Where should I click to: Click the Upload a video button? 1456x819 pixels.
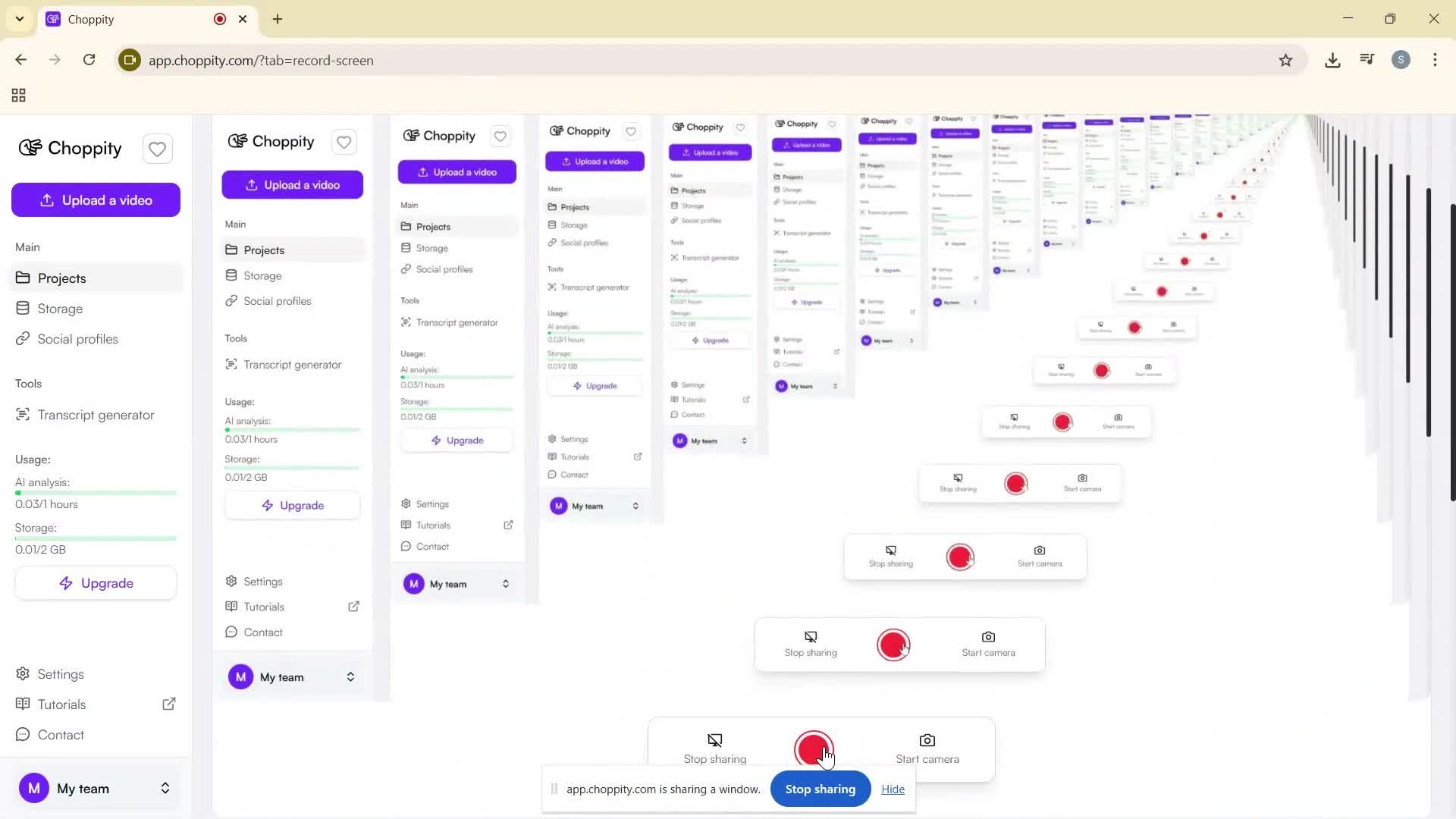(x=96, y=200)
